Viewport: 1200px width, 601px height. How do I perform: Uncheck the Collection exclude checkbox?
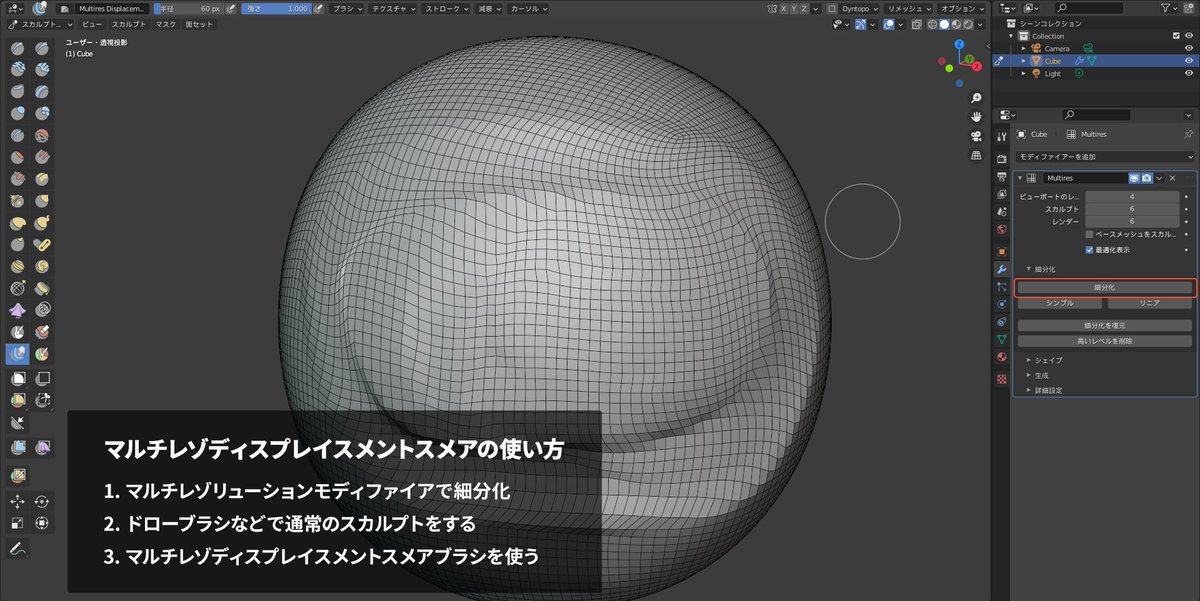coord(1176,36)
